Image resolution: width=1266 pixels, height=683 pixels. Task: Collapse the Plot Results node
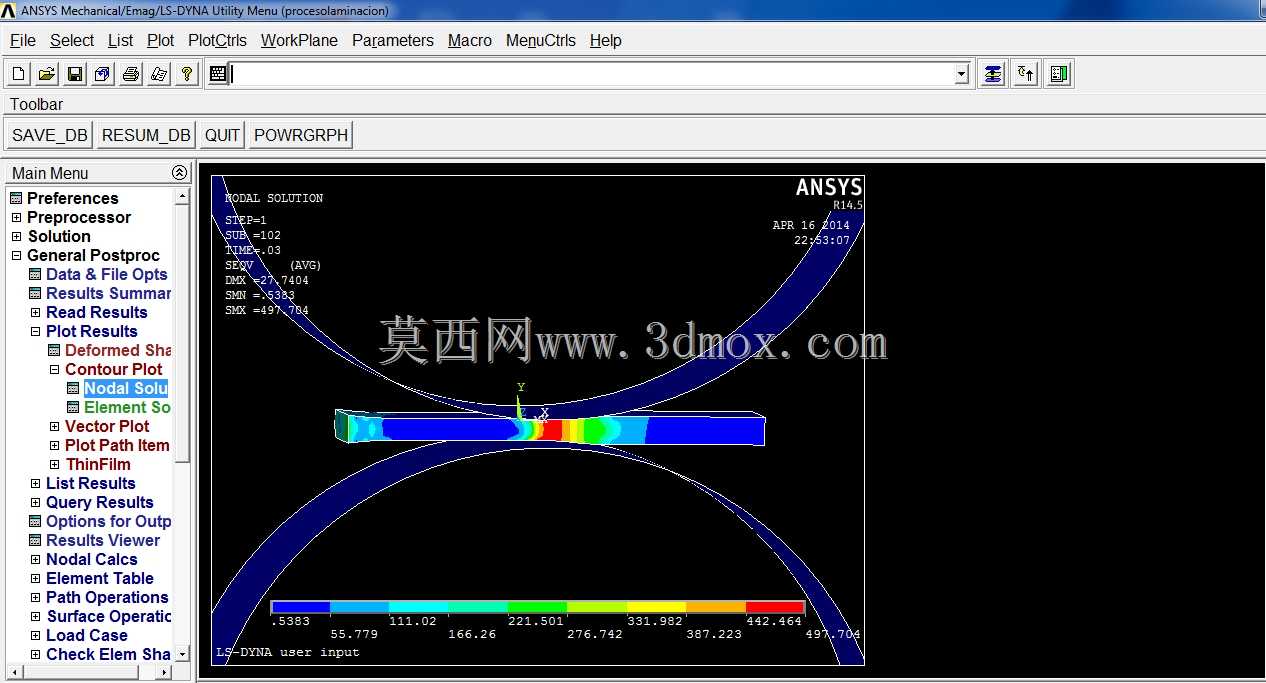(35, 331)
